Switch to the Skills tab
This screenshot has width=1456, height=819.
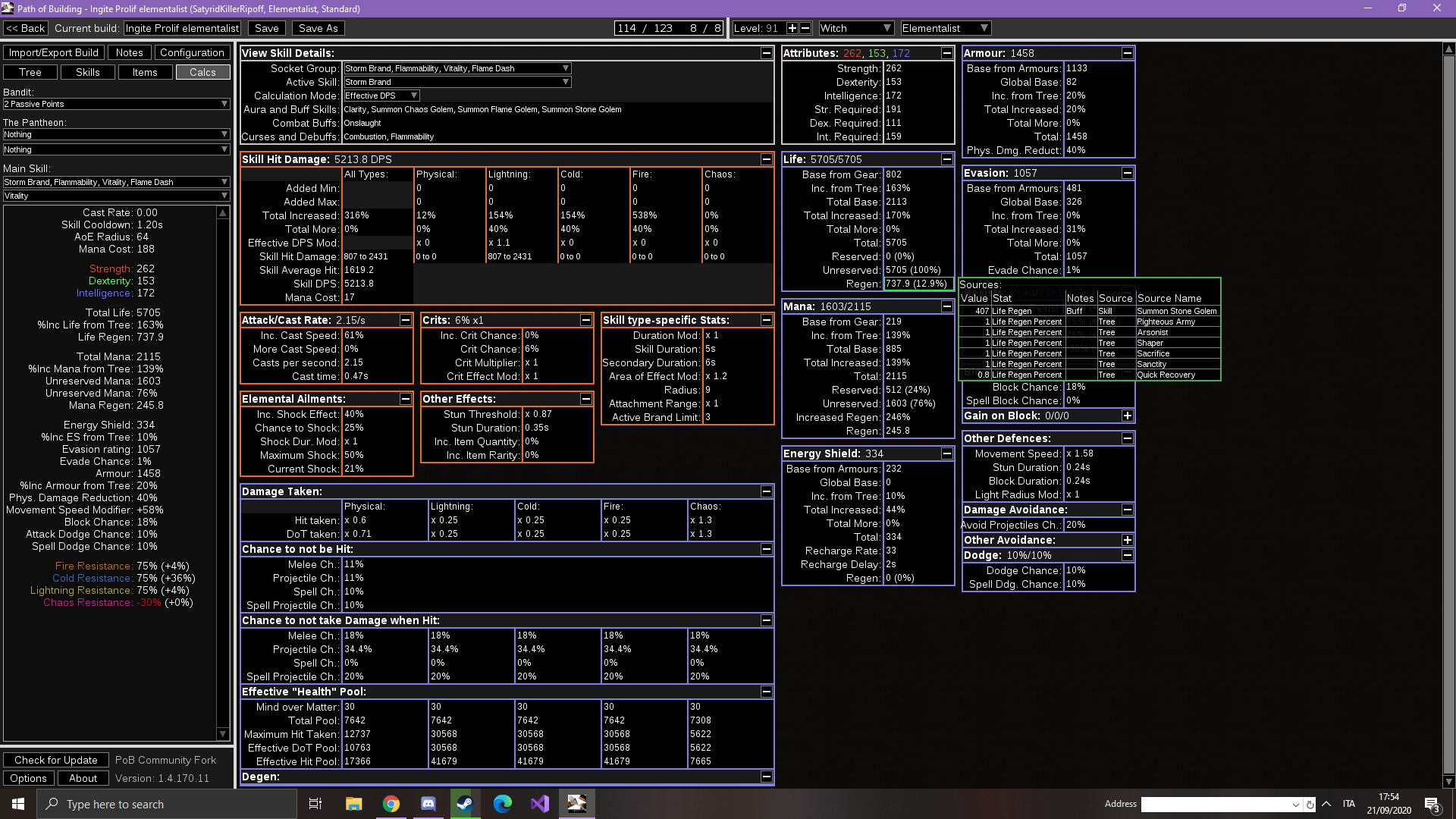pos(88,72)
